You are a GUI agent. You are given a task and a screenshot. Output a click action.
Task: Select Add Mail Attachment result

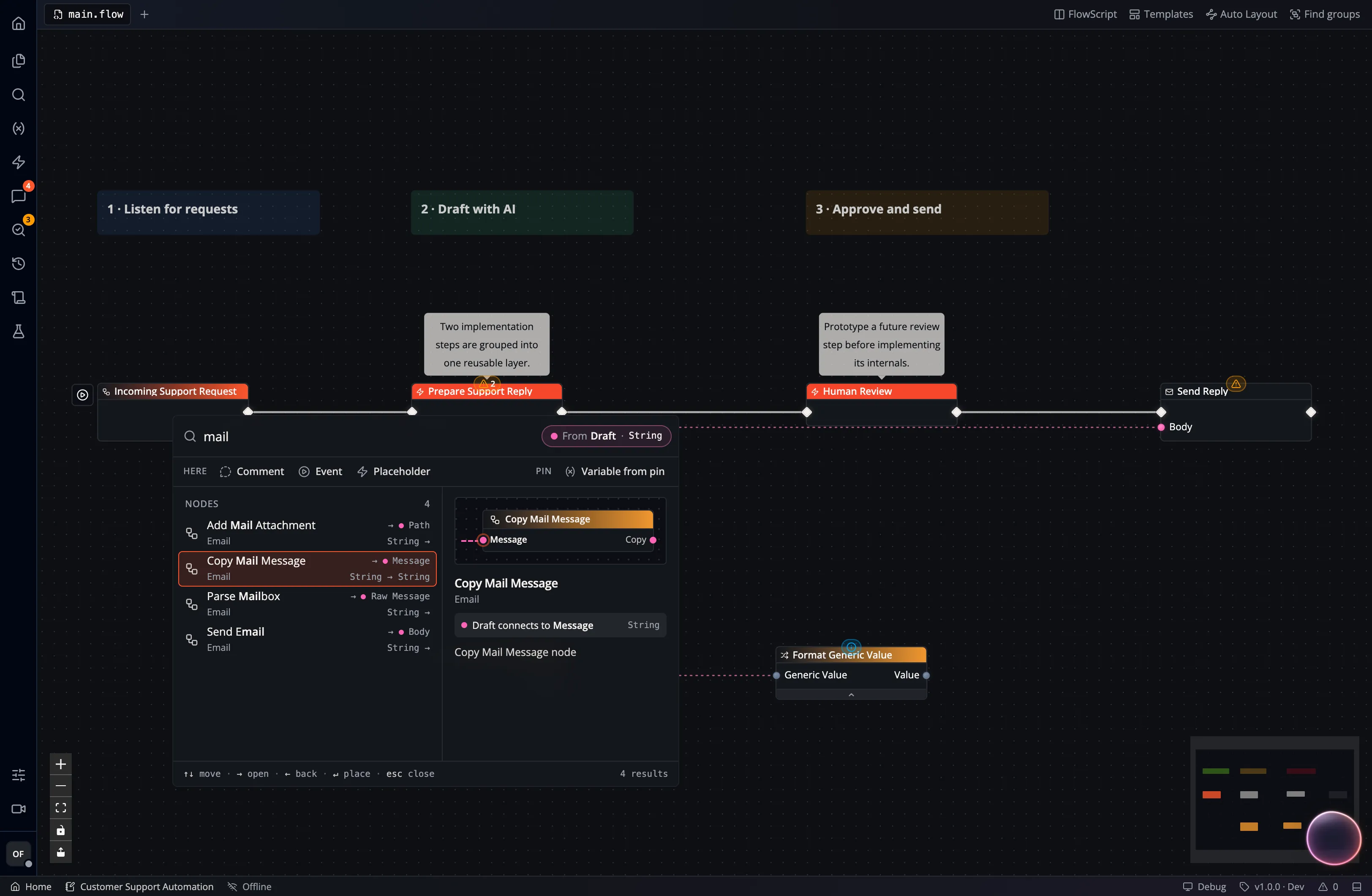(x=307, y=533)
